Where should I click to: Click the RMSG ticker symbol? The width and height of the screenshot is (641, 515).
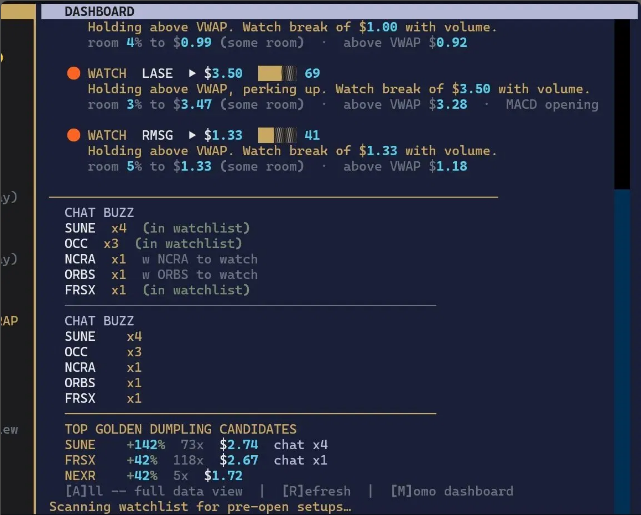(x=157, y=135)
